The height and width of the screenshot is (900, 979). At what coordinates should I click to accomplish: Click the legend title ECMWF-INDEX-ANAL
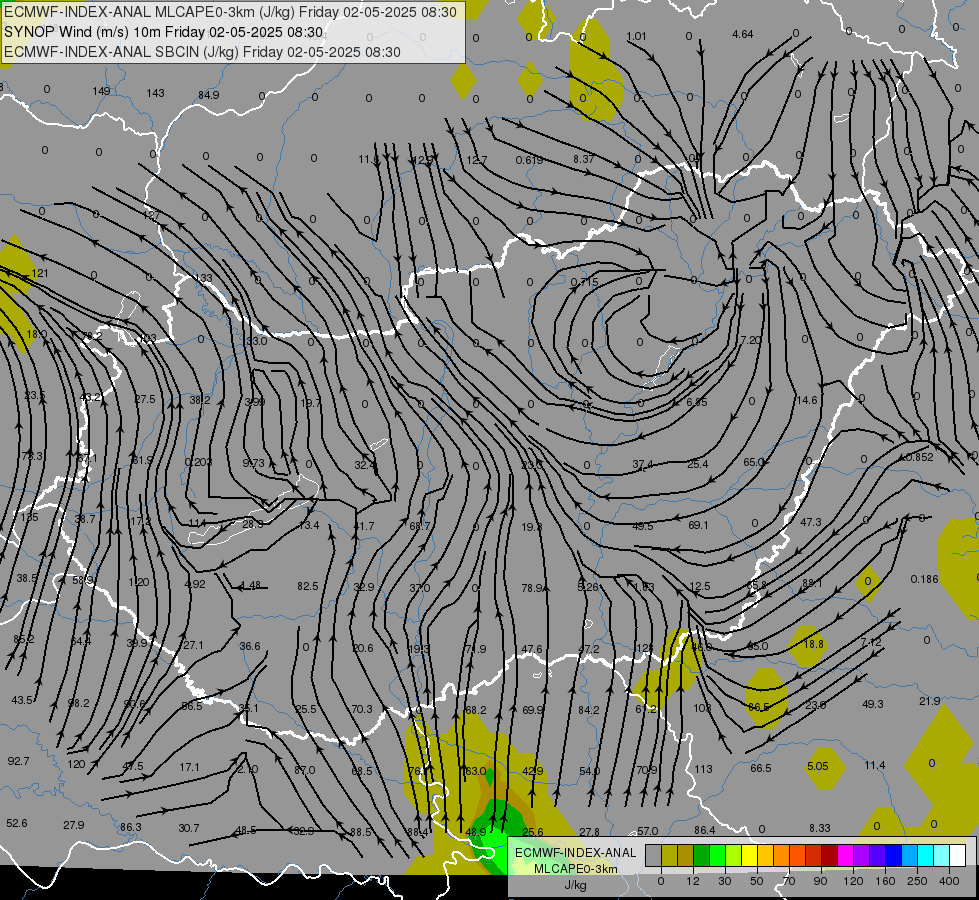576,853
